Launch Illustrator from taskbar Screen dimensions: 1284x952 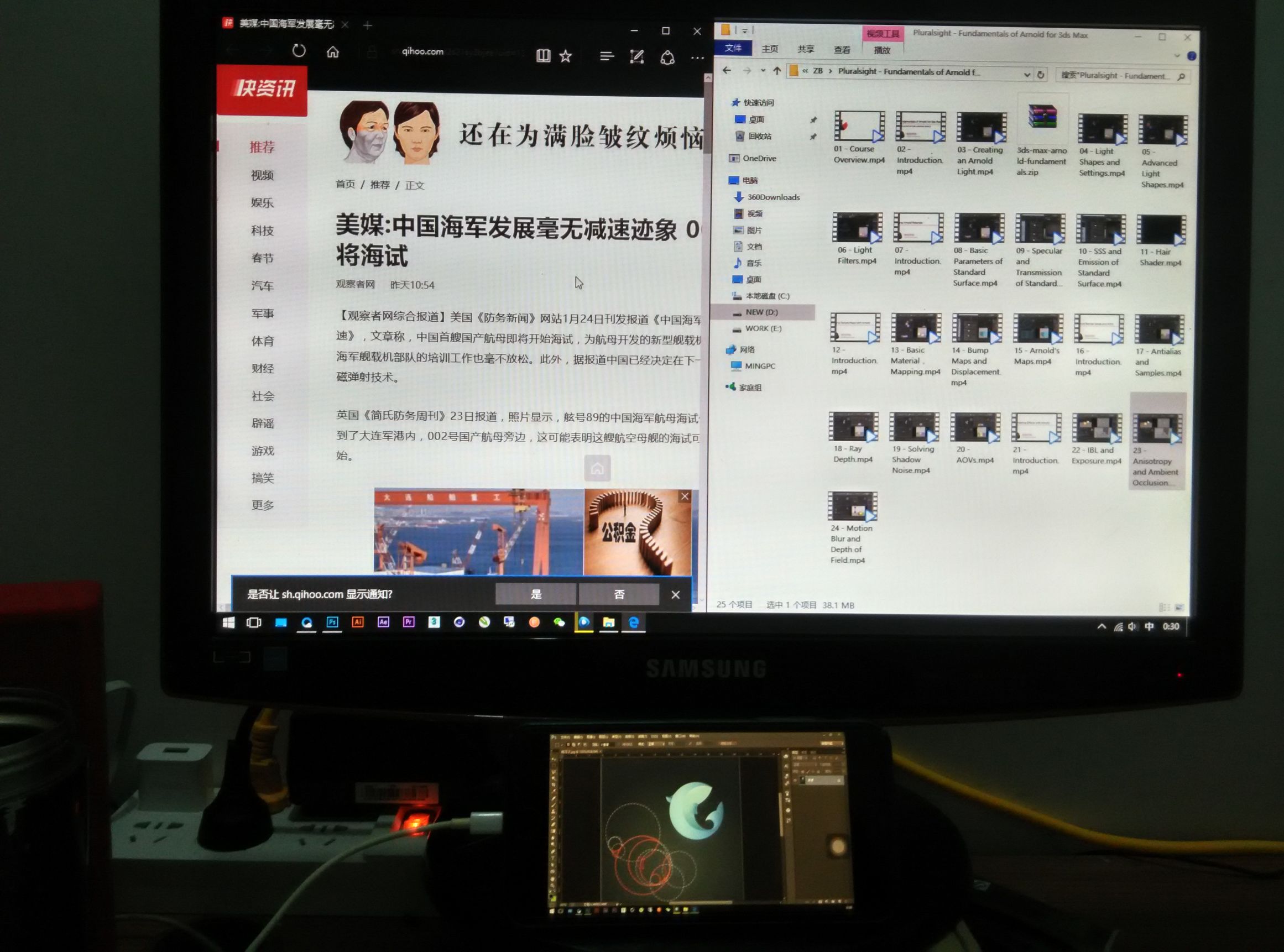(358, 622)
